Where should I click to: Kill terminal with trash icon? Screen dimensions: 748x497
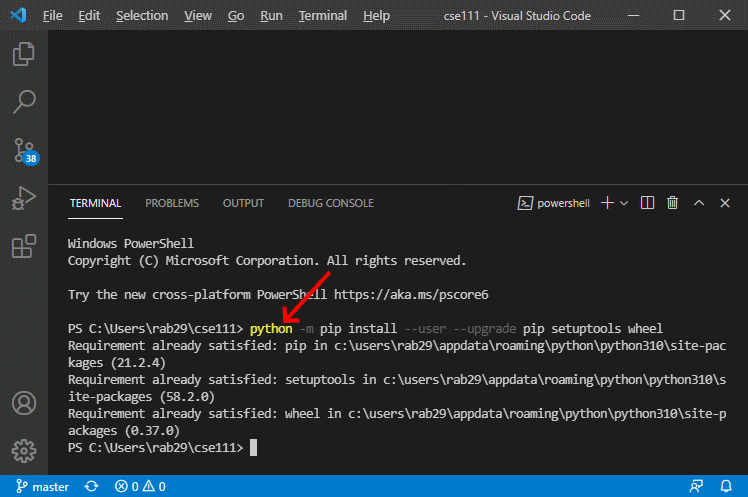pos(673,203)
